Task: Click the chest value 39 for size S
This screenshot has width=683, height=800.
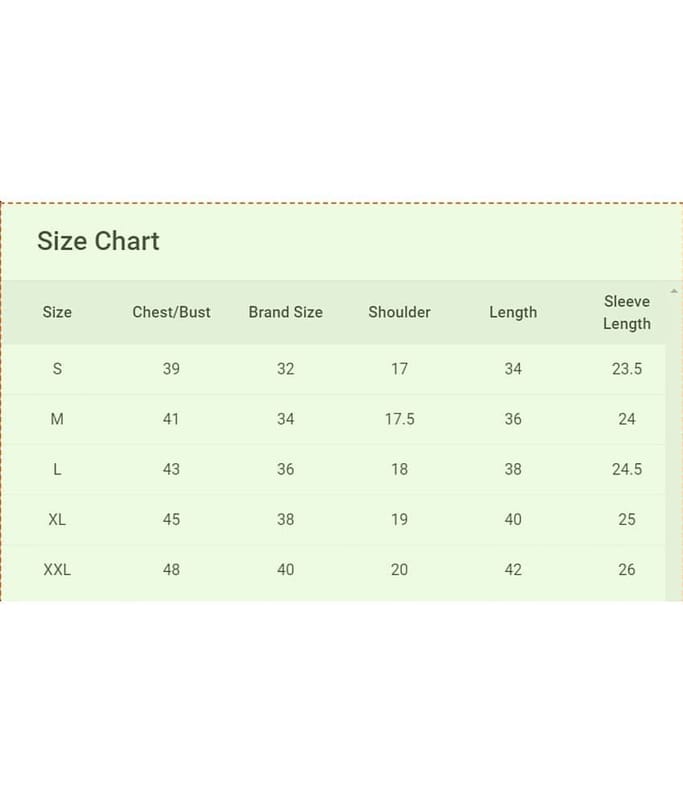Action: pos(171,369)
